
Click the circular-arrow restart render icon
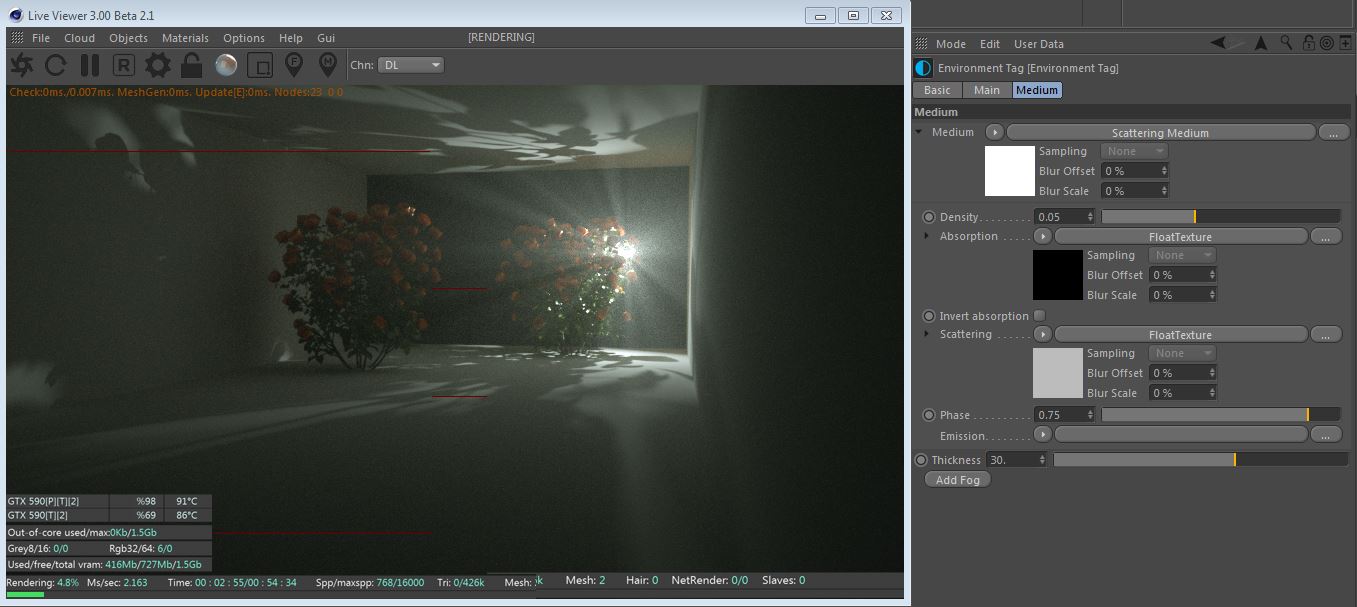pyautogui.click(x=56, y=65)
